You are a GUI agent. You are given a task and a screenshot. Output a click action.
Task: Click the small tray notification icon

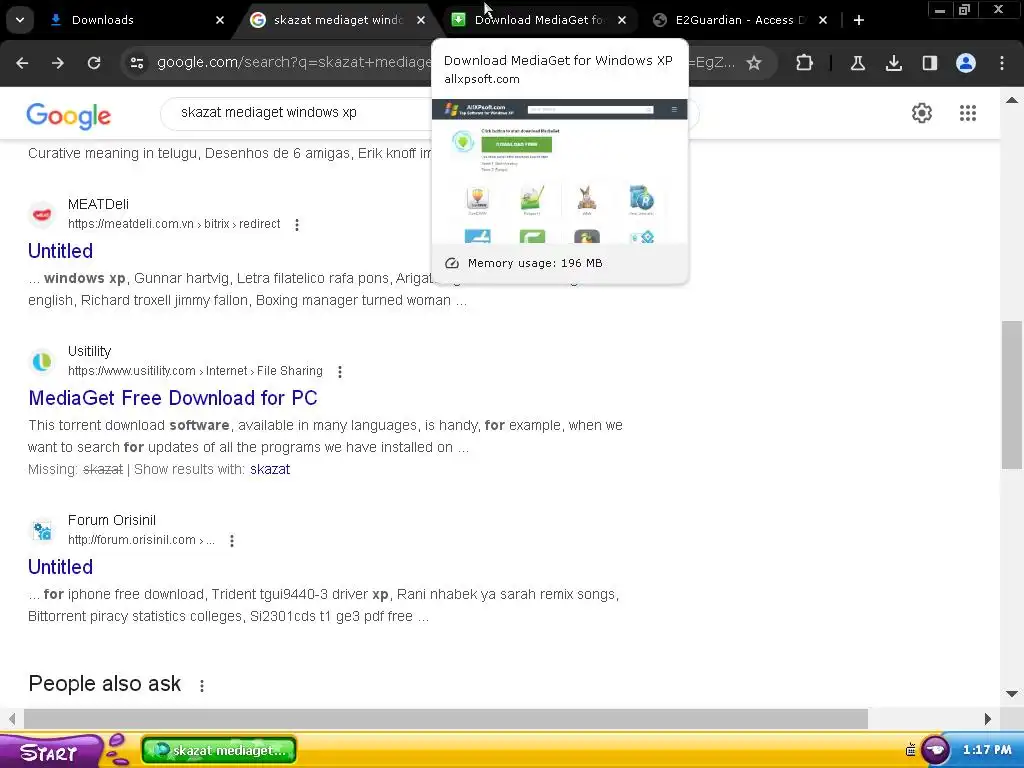pos(910,750)
